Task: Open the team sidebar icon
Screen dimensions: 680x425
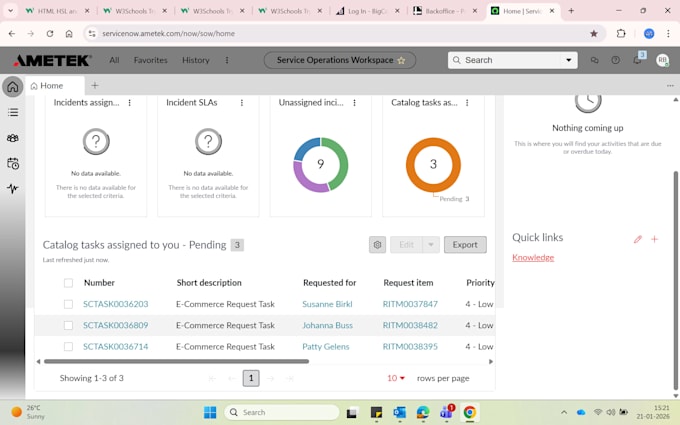Action: click(13, 138)
